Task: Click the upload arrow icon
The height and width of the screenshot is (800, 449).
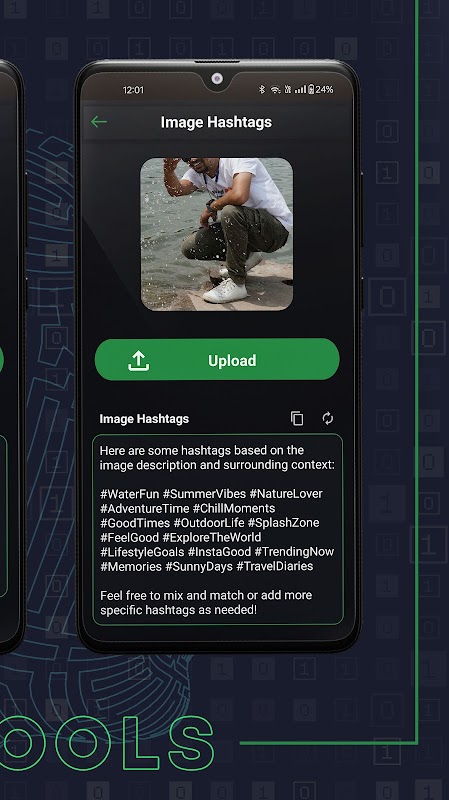Action: click(x=138, y=361)
